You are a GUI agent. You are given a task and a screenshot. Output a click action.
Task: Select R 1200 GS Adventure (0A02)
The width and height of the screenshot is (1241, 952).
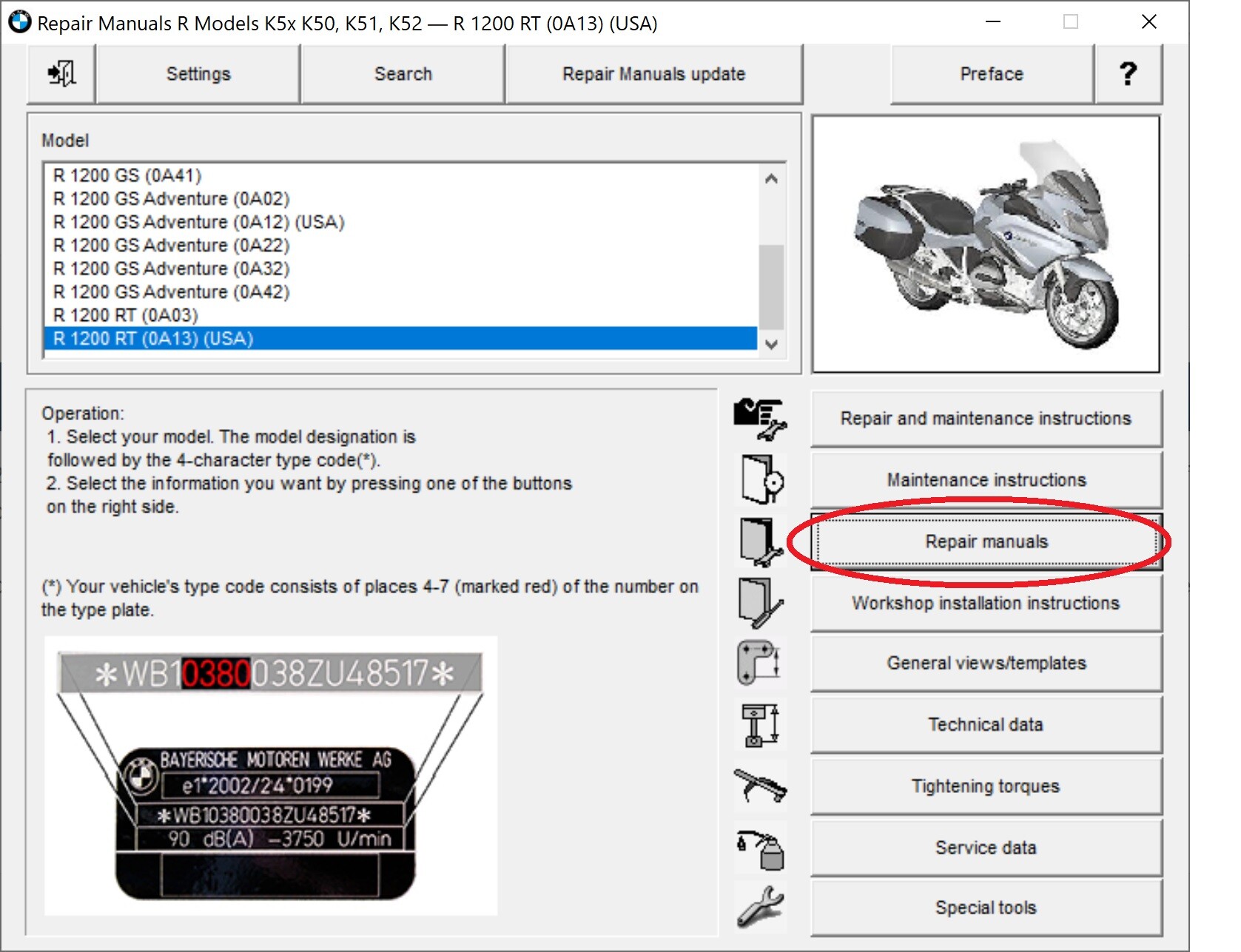coord(400,199)
